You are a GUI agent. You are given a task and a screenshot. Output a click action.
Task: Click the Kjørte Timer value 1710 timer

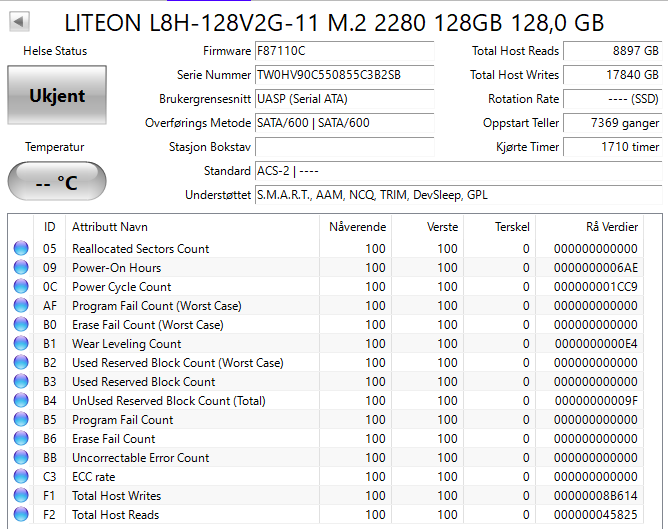click(x=613, y=147)
